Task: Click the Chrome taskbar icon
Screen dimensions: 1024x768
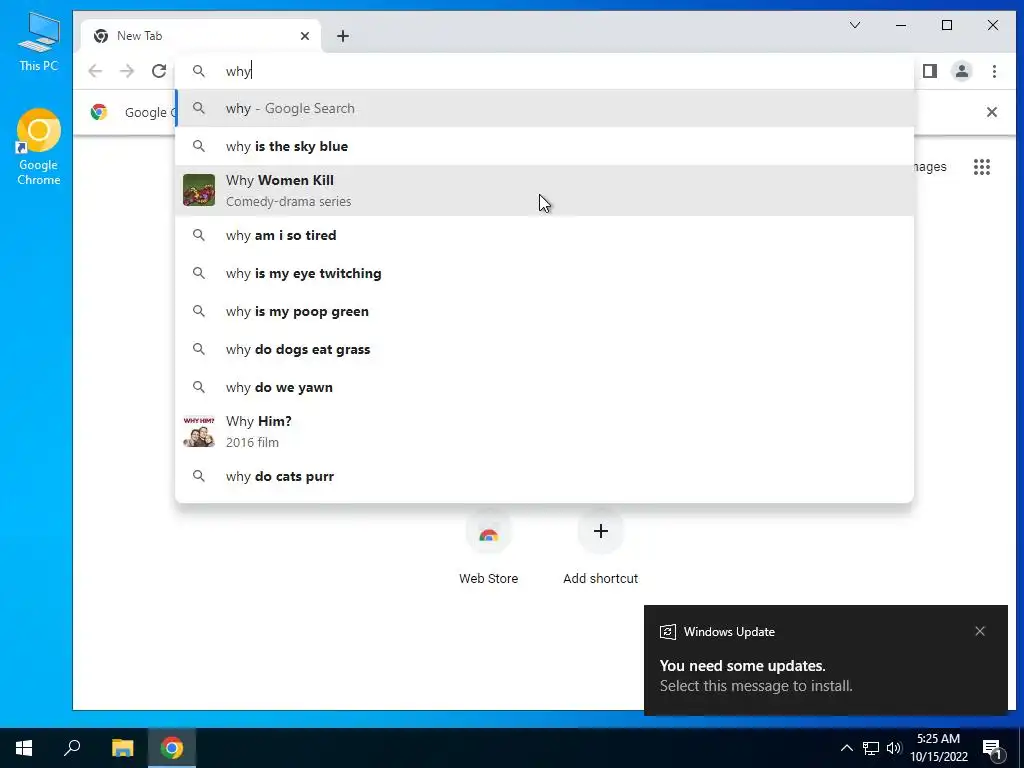Action: click(x=172, y=748)
